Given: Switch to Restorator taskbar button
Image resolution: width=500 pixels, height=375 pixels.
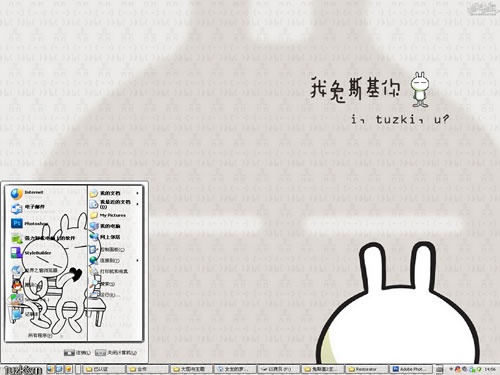Looking at the screenshot, I should [367, 369].
